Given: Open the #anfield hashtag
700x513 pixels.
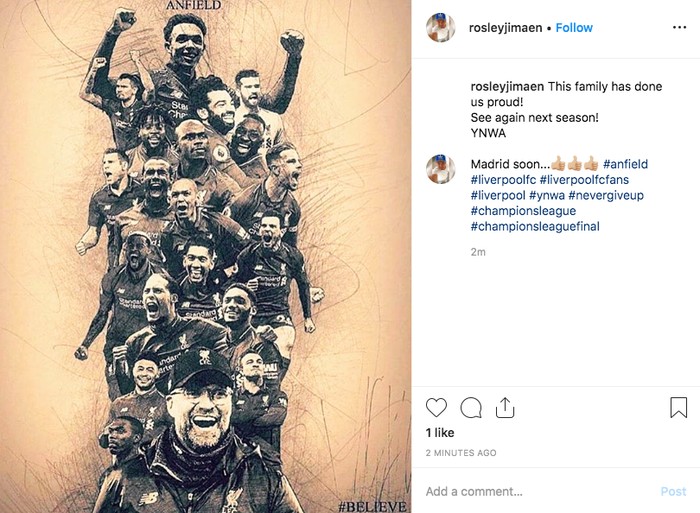Looking at the screenshot, I should [x=625, y=164].
